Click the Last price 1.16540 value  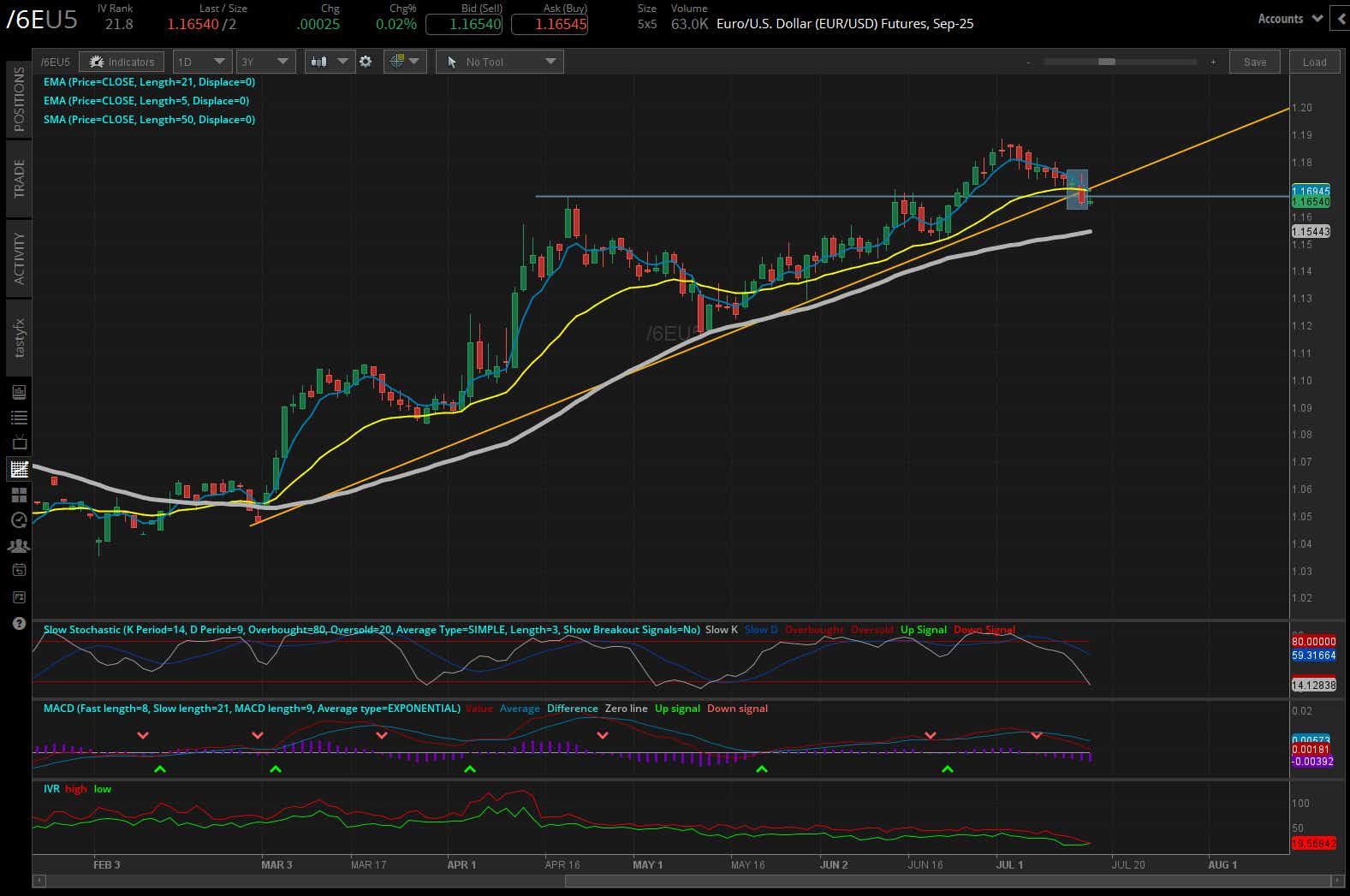click(x=193, y=24)
